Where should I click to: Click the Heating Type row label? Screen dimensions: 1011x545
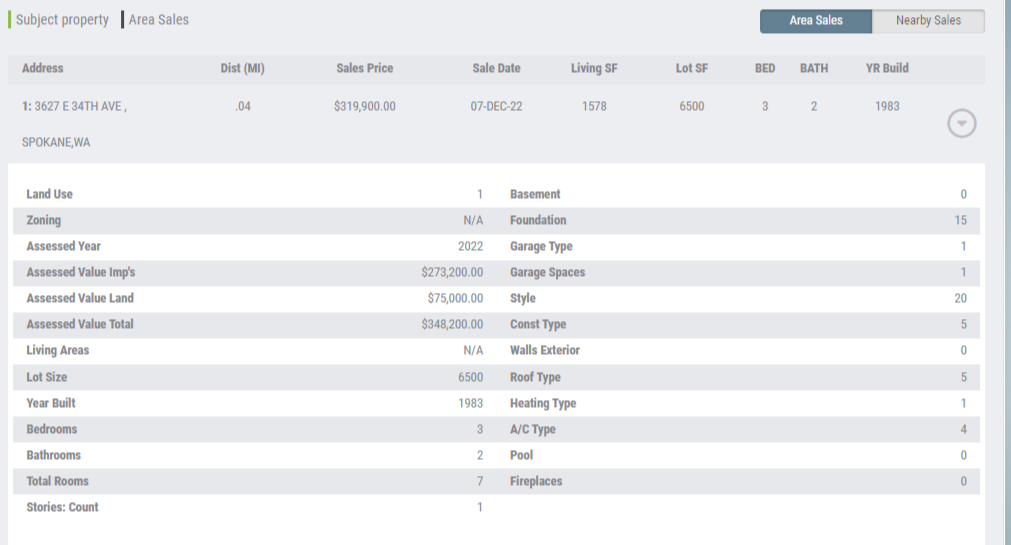(x=543, y=403)
